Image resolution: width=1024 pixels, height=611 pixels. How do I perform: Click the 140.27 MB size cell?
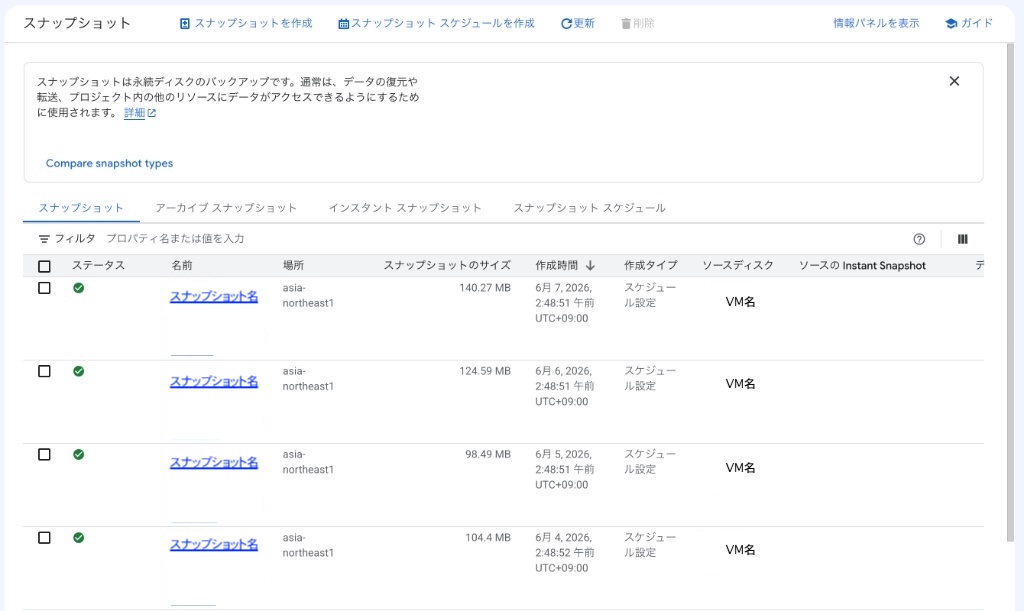pos(485,288)
